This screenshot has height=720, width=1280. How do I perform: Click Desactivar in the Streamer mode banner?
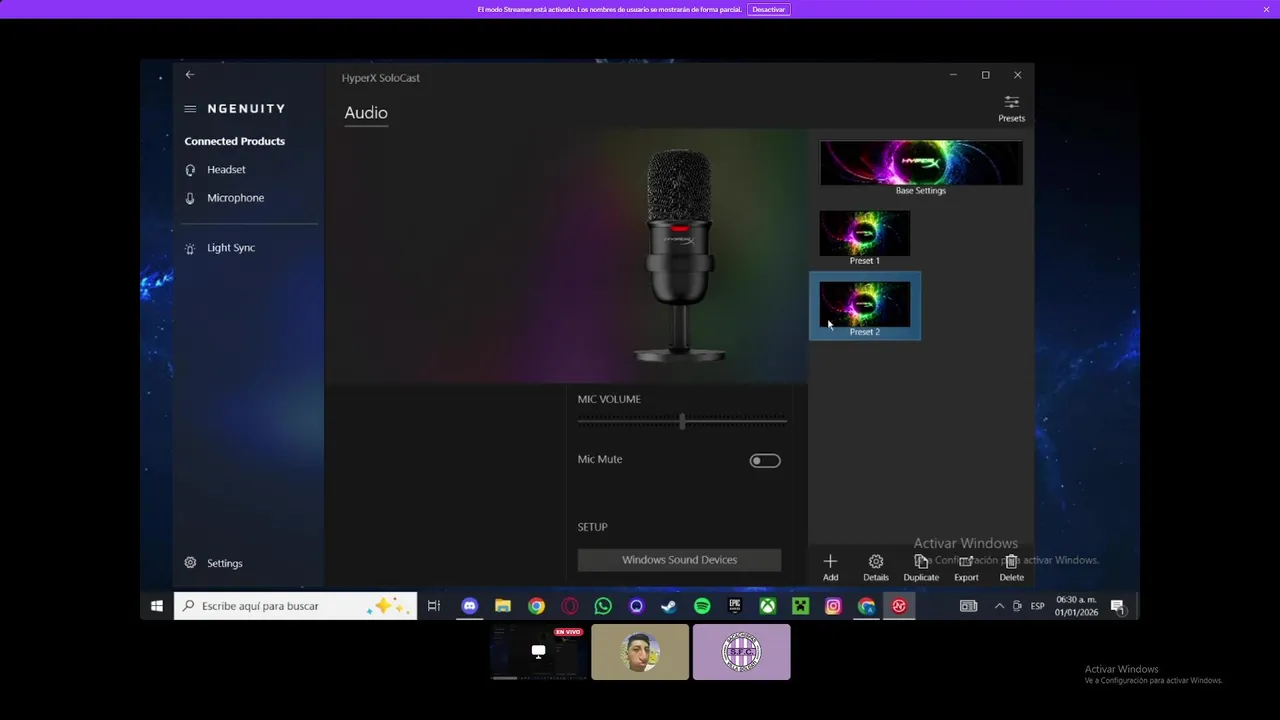pos(768,9)
